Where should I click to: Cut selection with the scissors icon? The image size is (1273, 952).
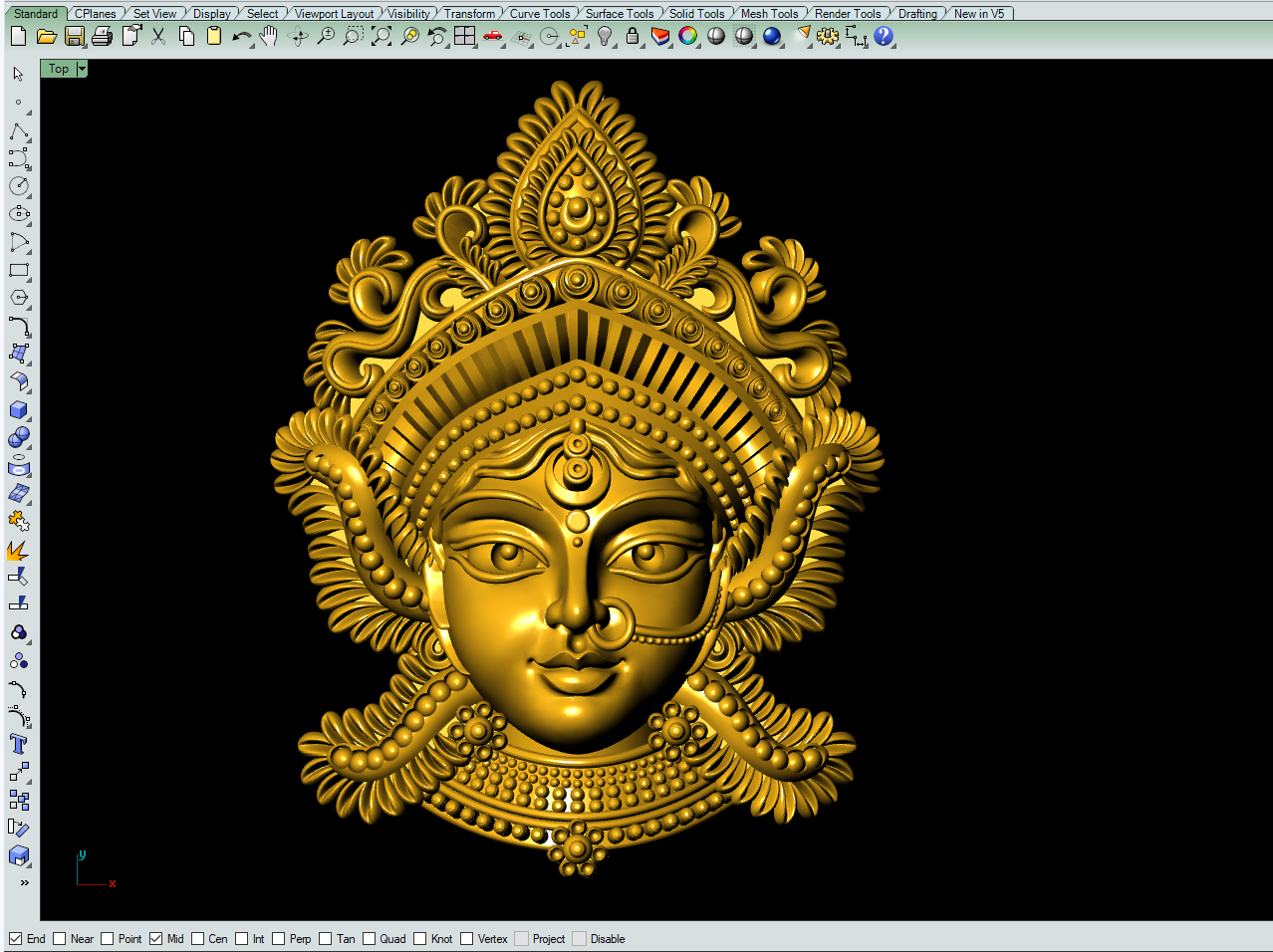click(158, 37)
